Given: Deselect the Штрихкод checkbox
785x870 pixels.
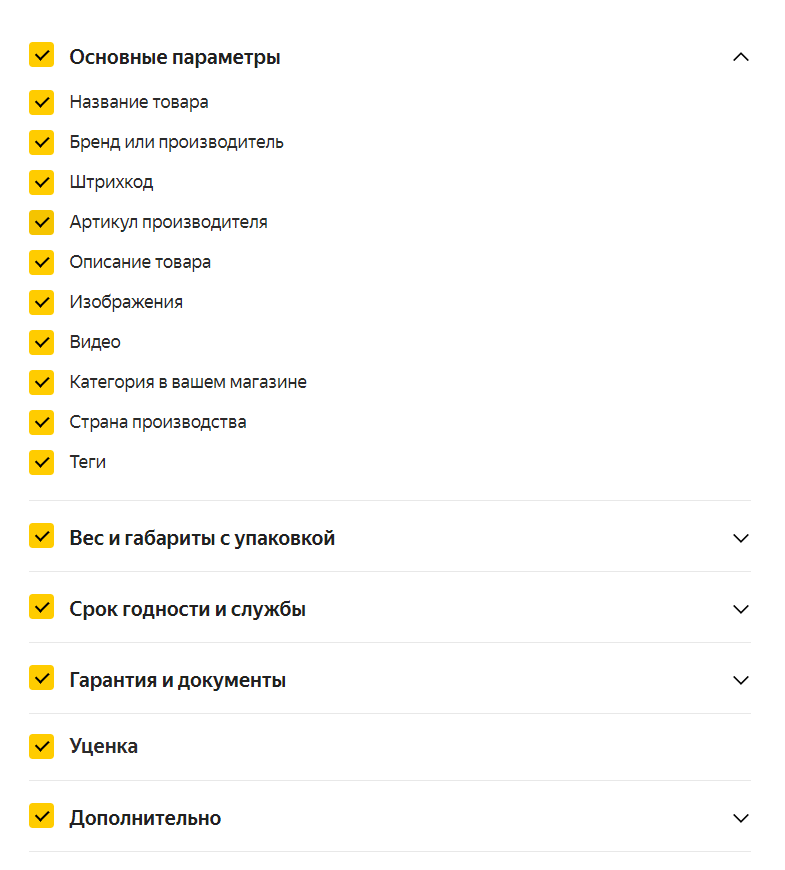Looking at the screenshot, I should point(41,182).
